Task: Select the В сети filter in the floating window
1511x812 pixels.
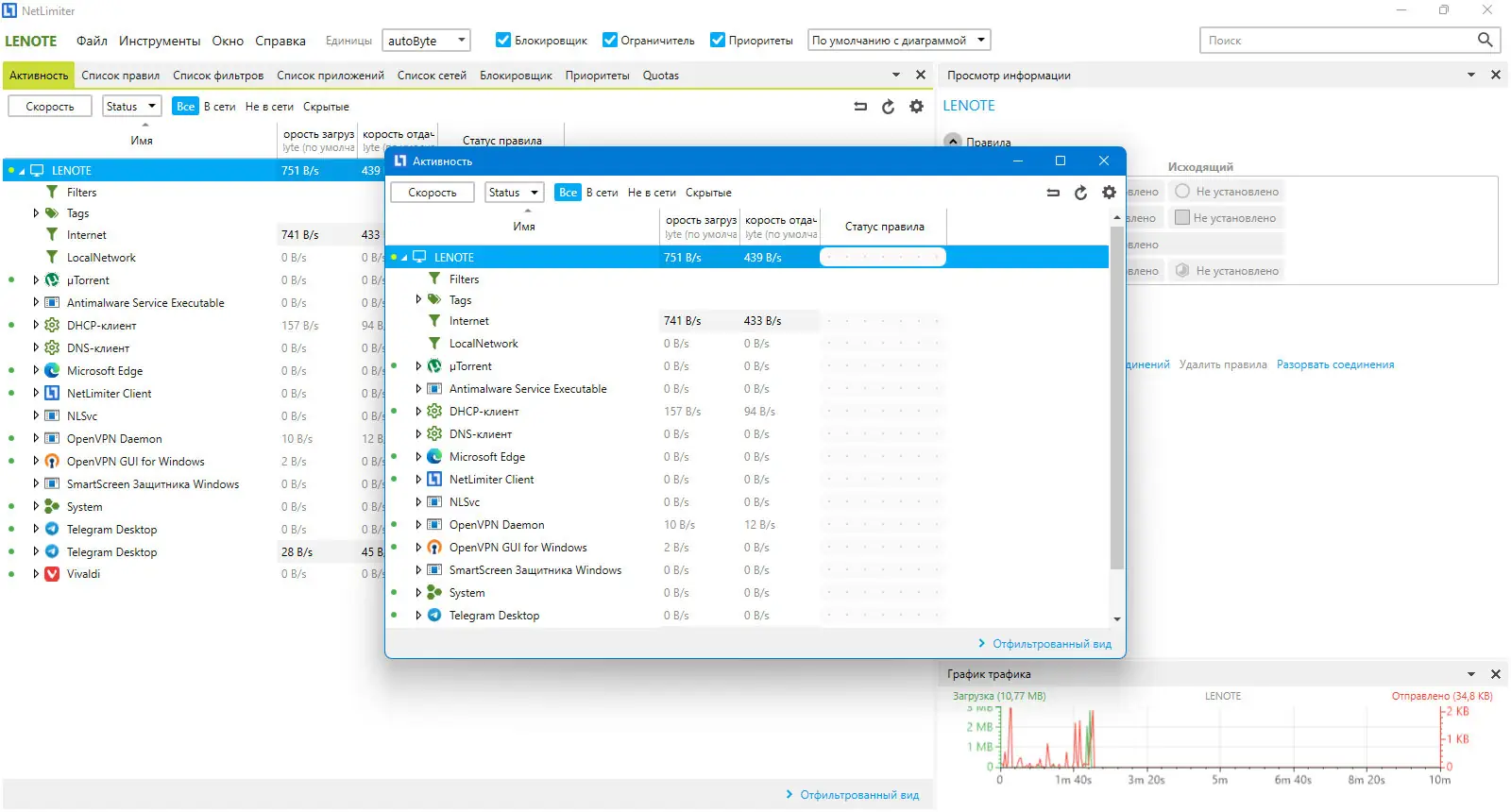Action: tap(602, 193)
